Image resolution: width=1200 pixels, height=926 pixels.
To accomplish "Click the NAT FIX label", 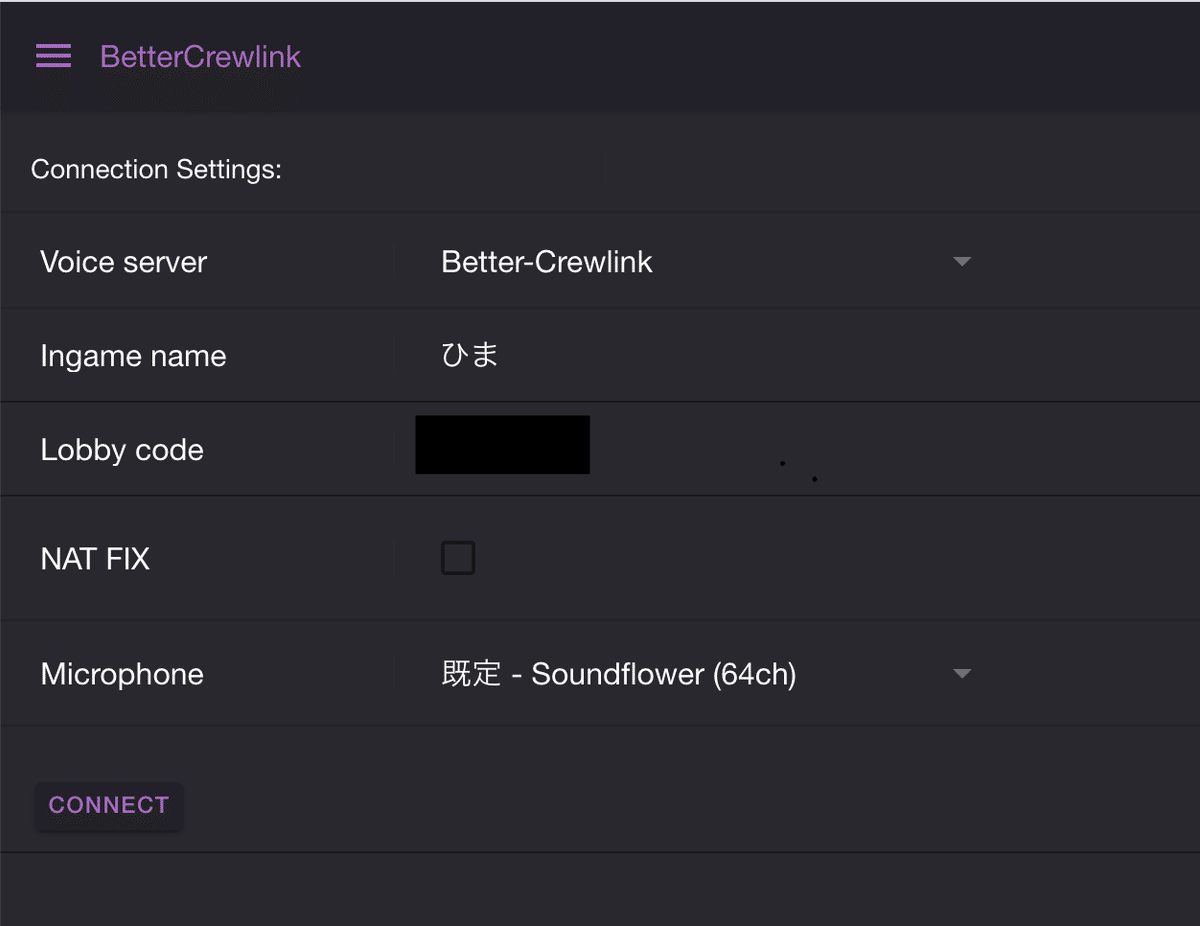I will pos(95,558).
